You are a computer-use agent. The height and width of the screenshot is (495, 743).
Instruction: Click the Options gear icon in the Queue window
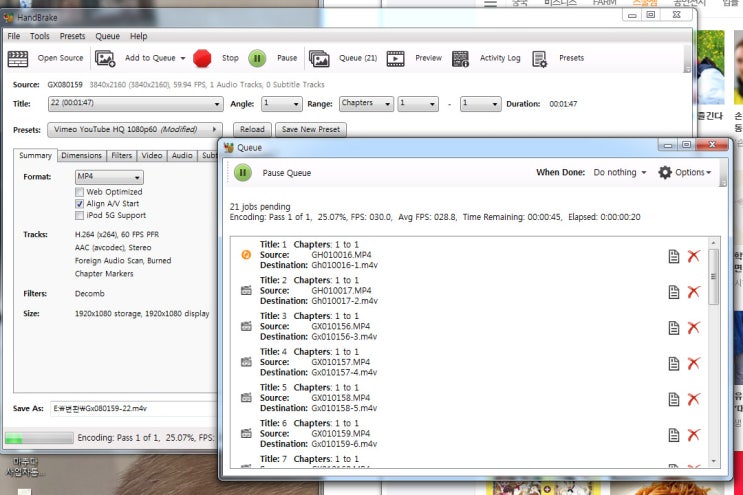point(665,172)
